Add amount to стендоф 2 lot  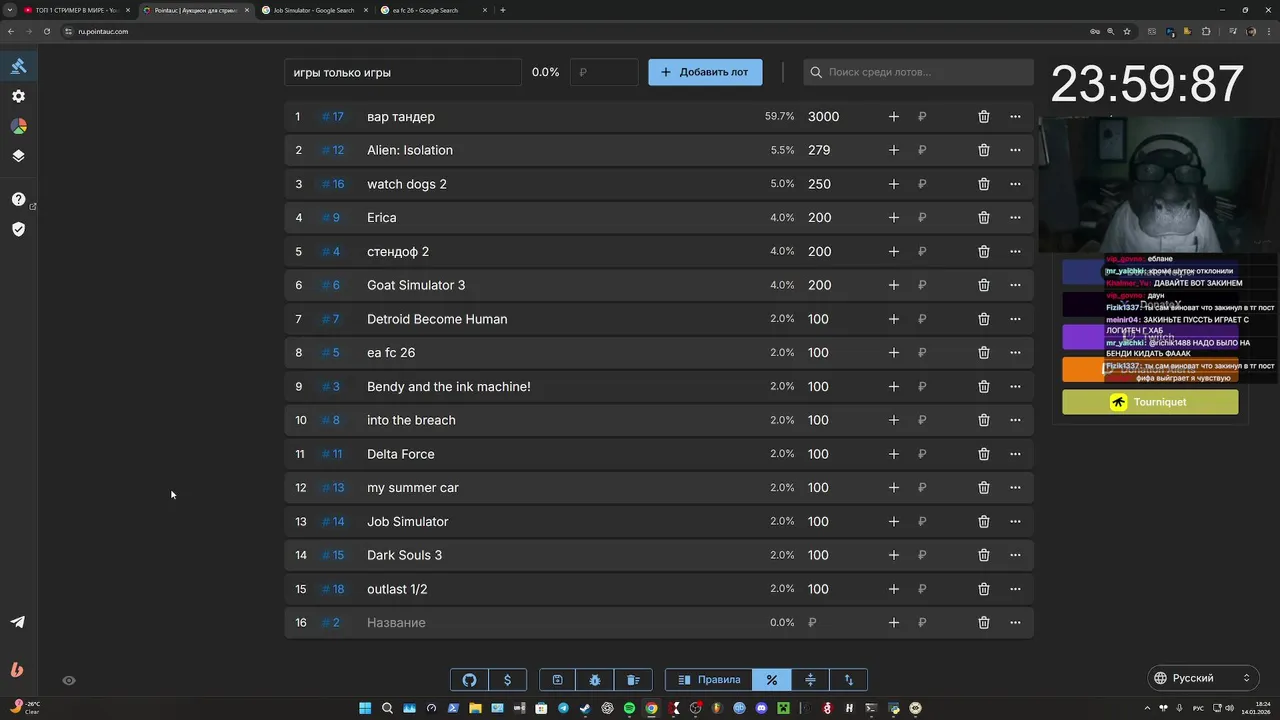coord(894,252)
